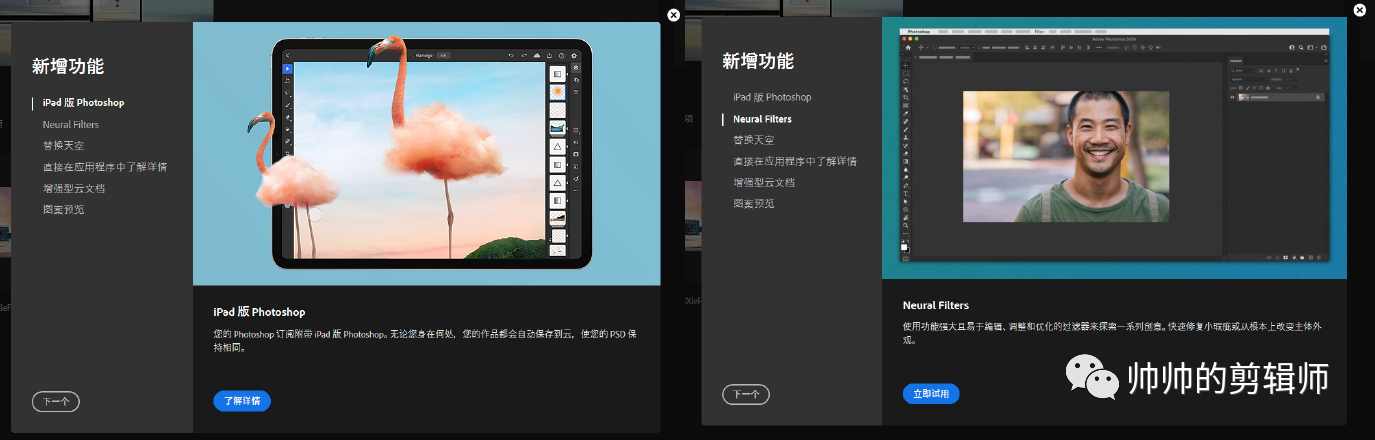Click the blue '立即试用' button
1375x440 pixels.
point(931,393)
